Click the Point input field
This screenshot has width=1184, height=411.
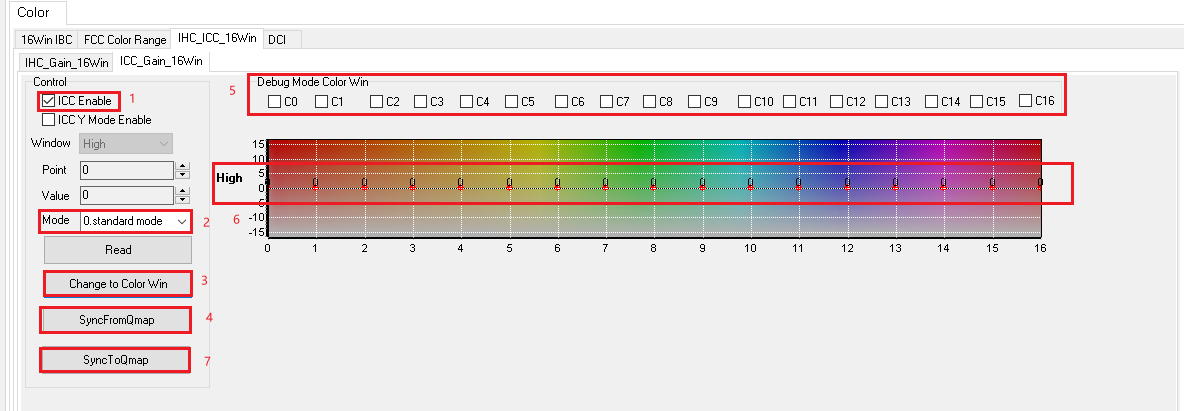click(x=127, y=170)
